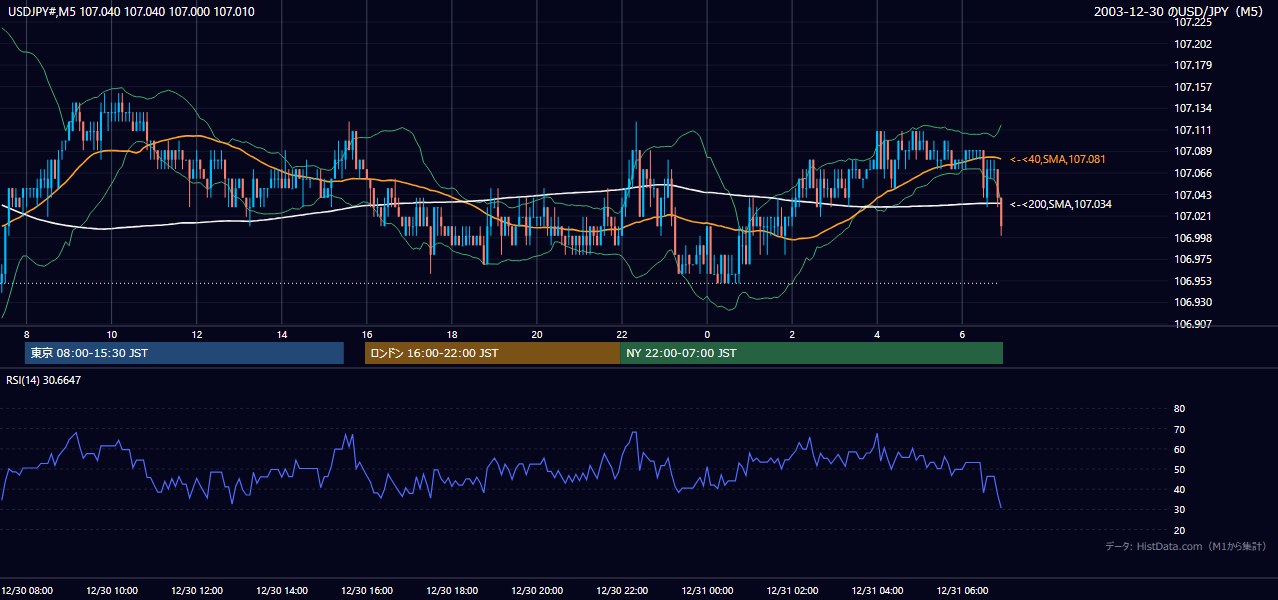Click the 12/30 20:00 time label
1278x600 pixels.
coord(537,590)
